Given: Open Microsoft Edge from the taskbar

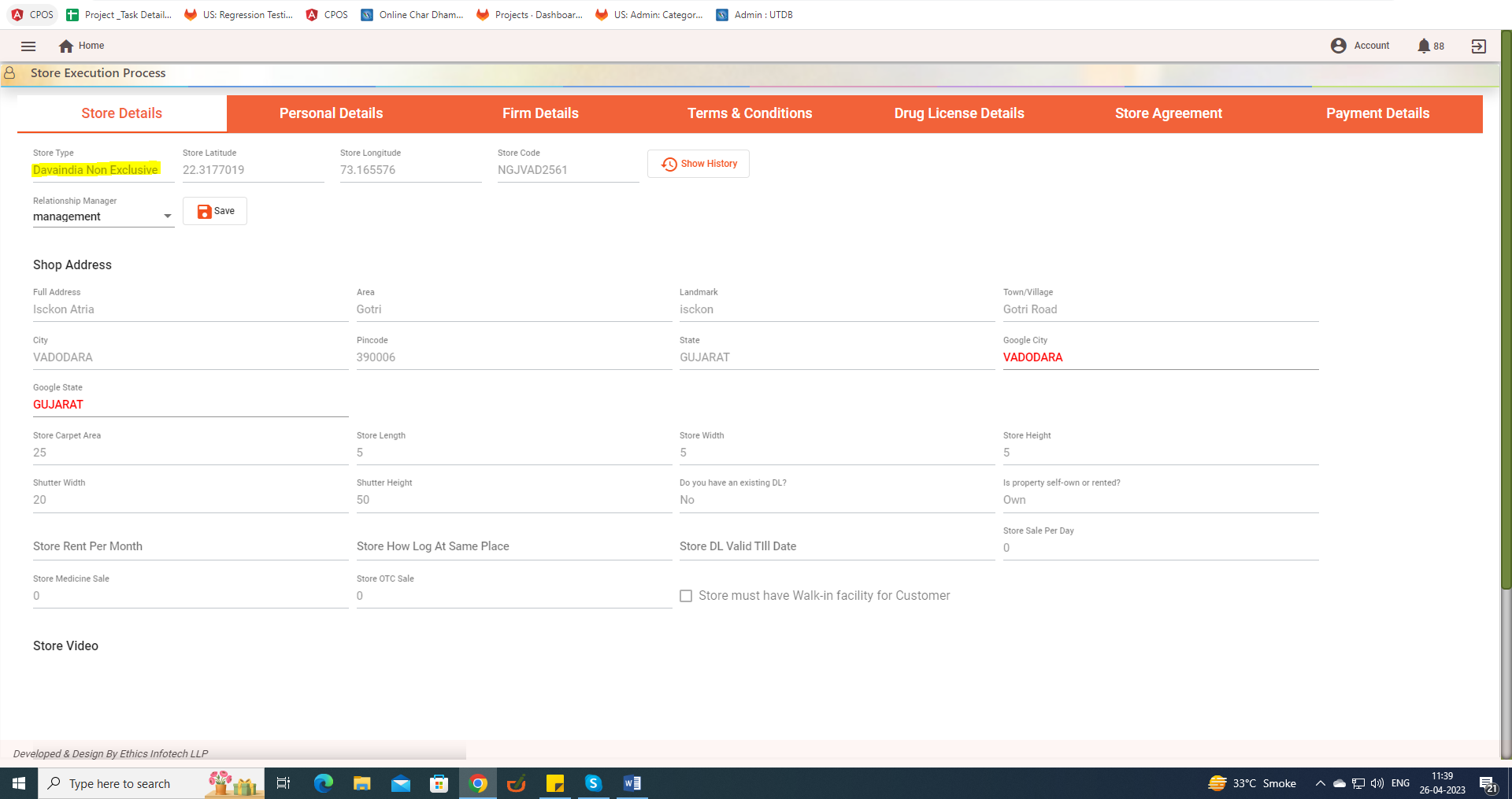Looking at the screenshot, I should point(323,783).
